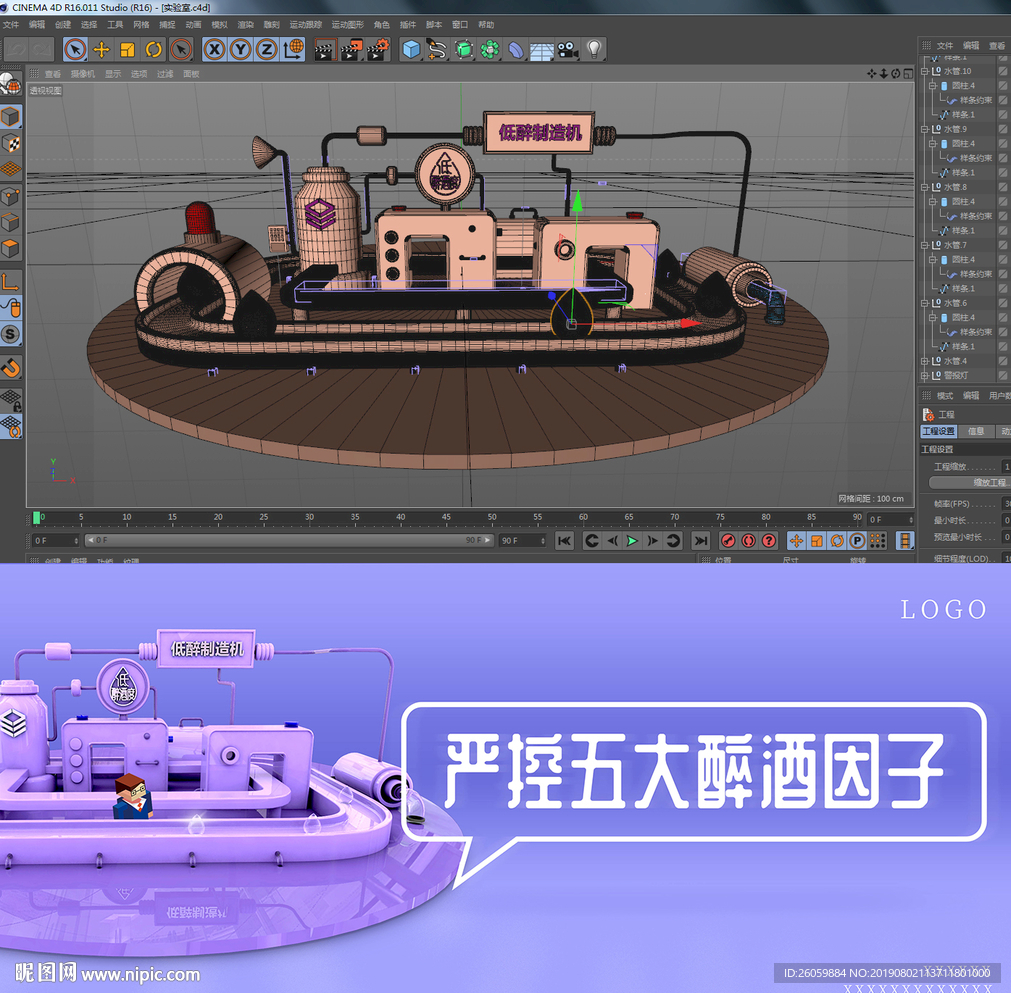The height and width of the screenshot is (993, 1011).
Task: Select Workplane orange grid icon
Action: click(11, 169)
